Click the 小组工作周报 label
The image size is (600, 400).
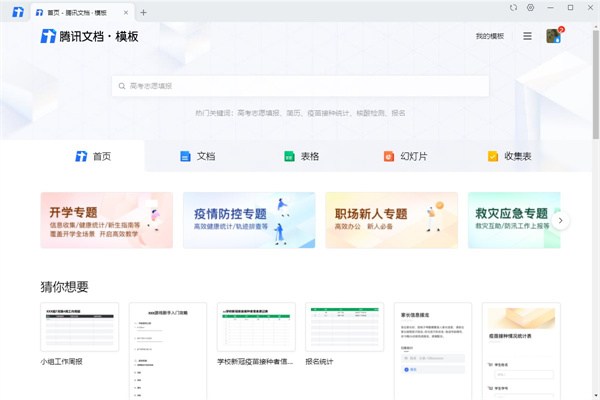pyautogui.click(x=62, y=362)
